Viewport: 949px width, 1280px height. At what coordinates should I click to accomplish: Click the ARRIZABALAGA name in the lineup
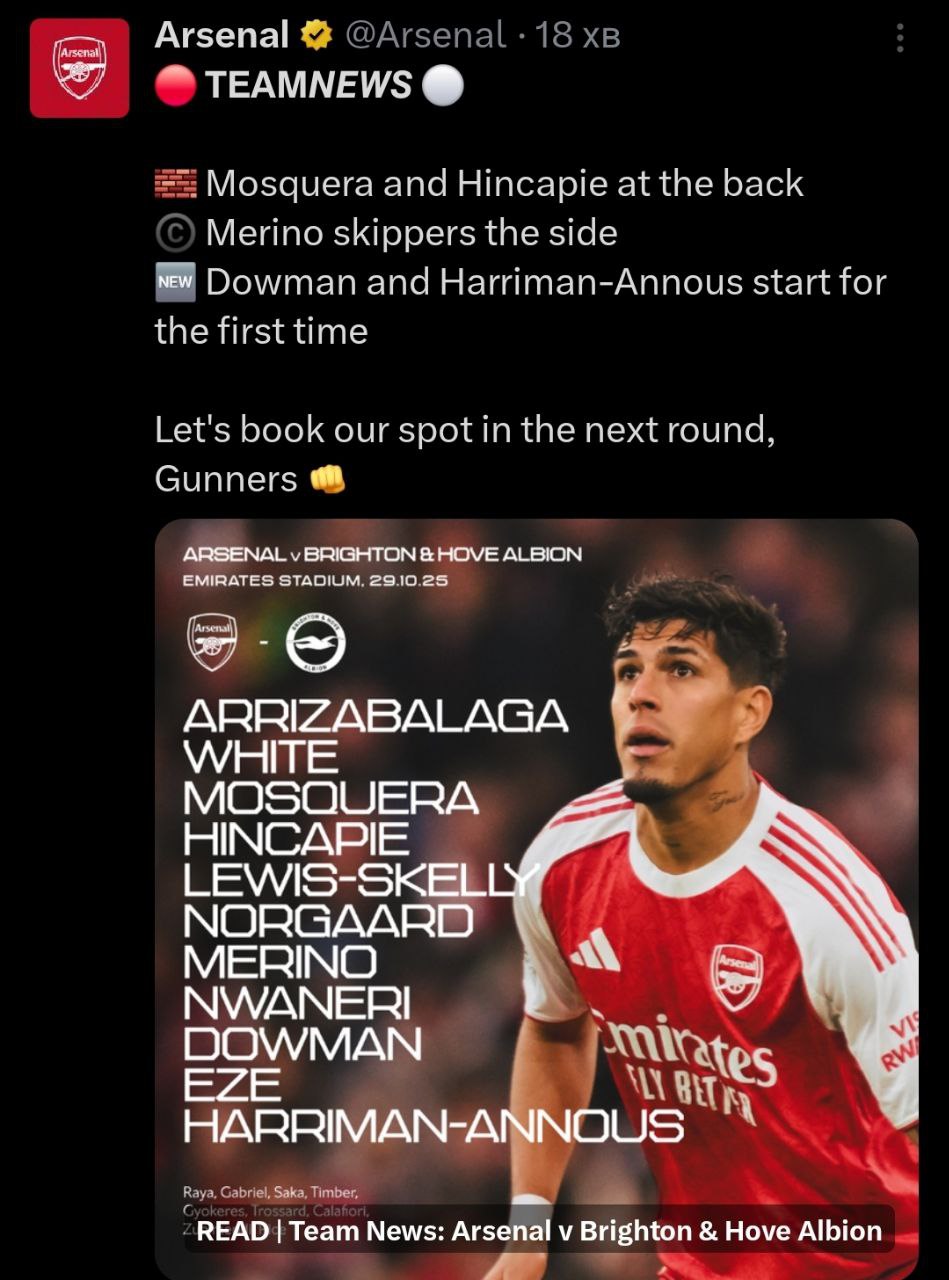pos(376,716)
